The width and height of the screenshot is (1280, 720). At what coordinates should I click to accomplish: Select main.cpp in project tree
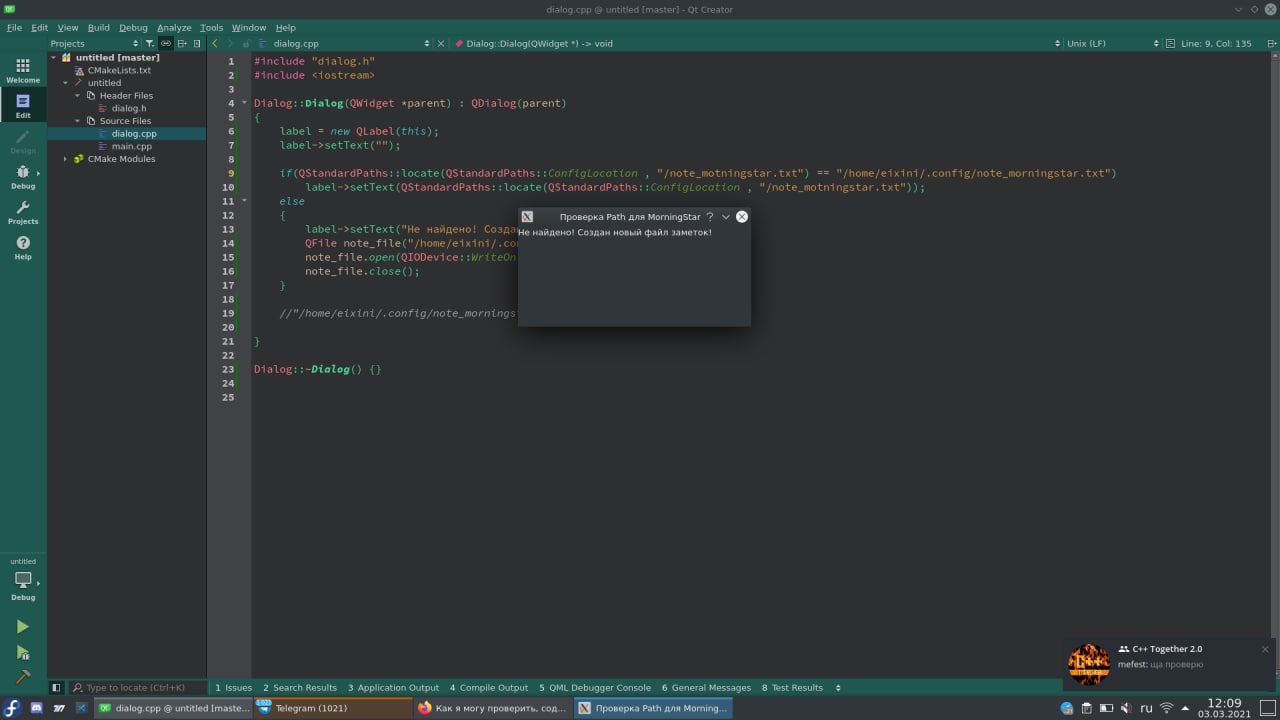(x=132, y=146)
